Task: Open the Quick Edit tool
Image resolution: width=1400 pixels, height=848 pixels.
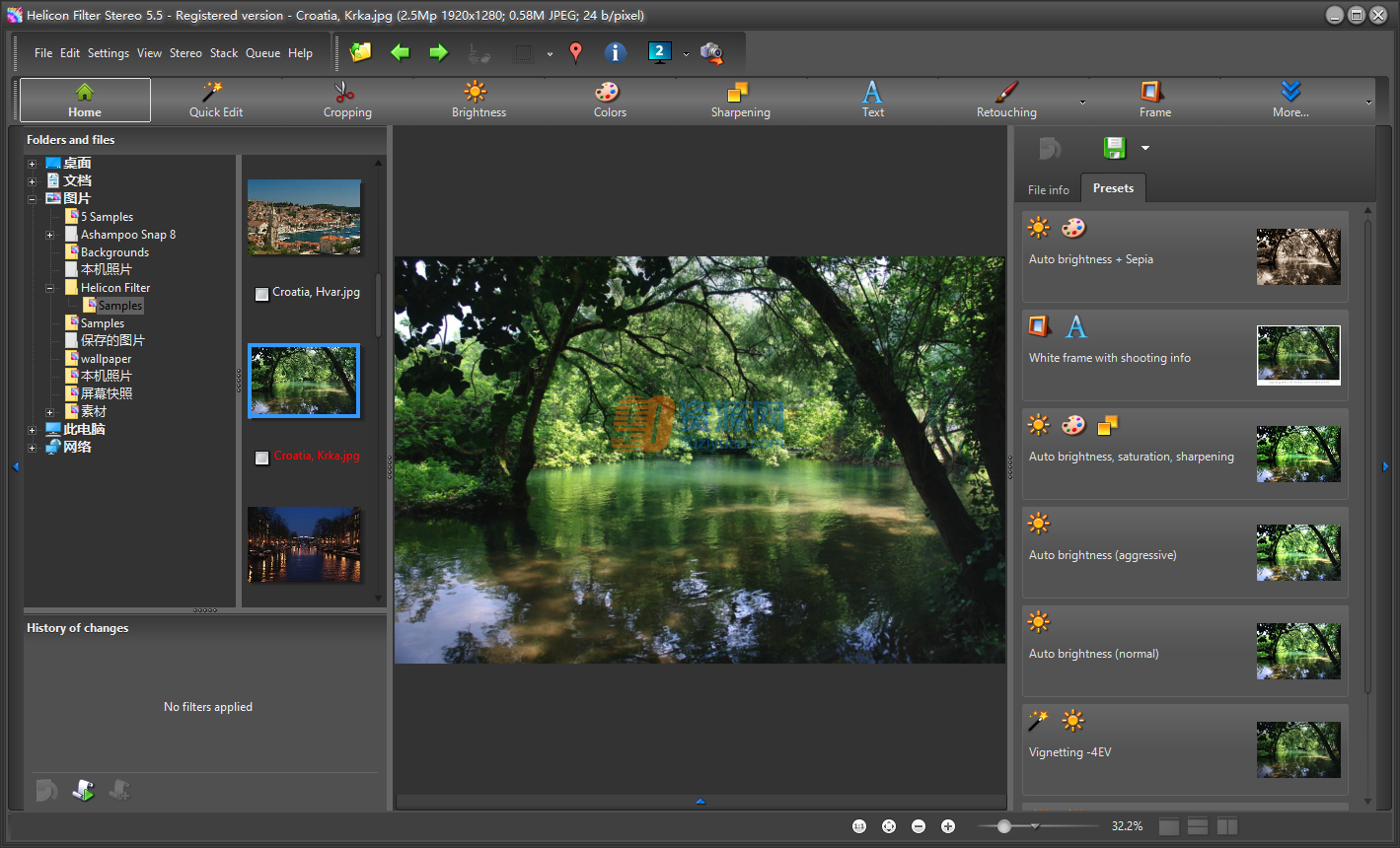Action: pos(216,100)
